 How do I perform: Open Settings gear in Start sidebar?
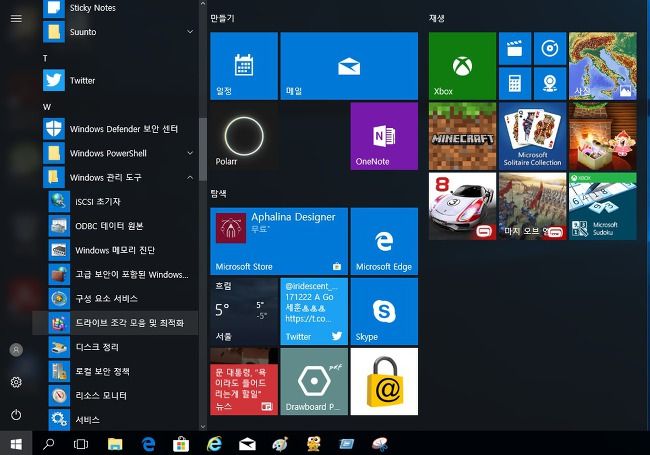tap(16, 382)
